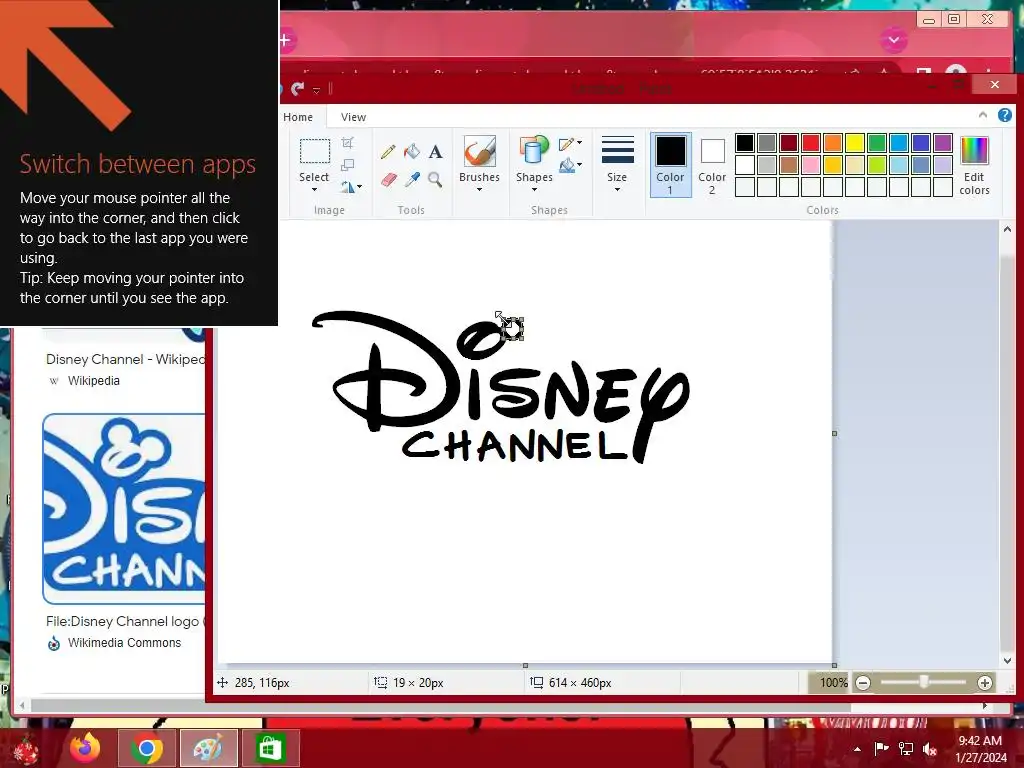Pick the yellow color swatch

coord(855,143)
